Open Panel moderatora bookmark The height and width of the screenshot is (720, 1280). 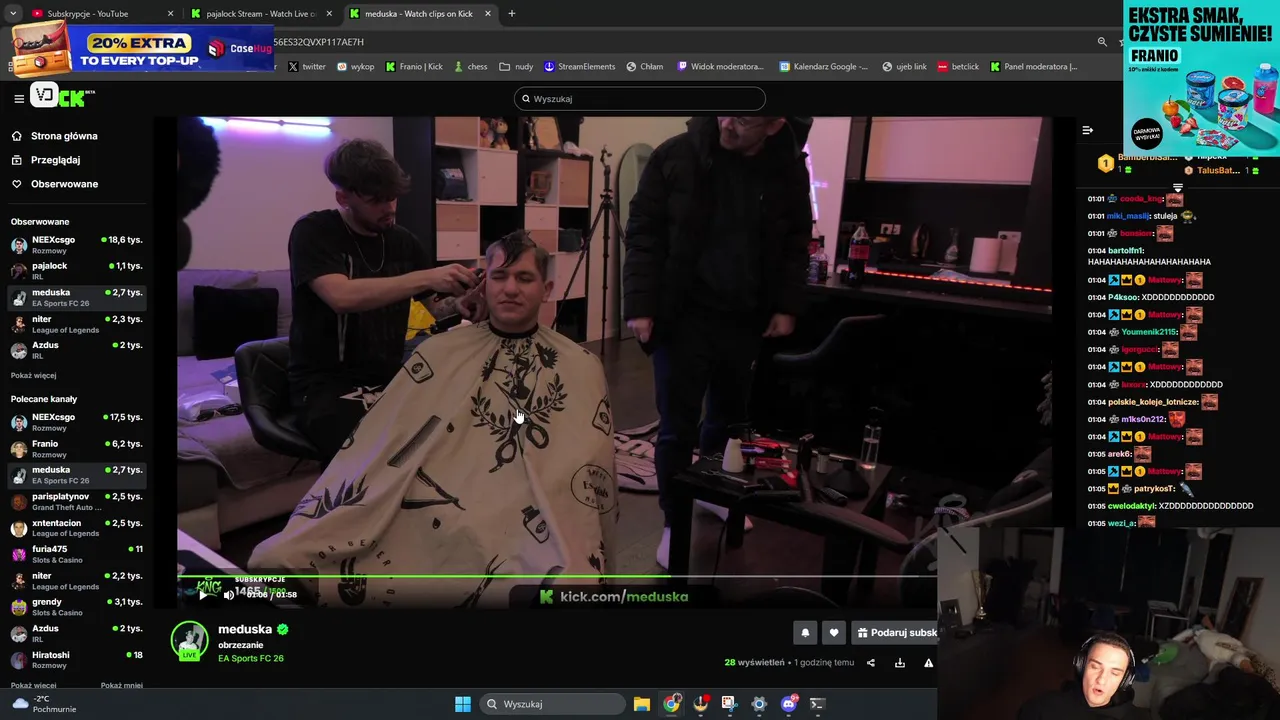[1034, 67]
